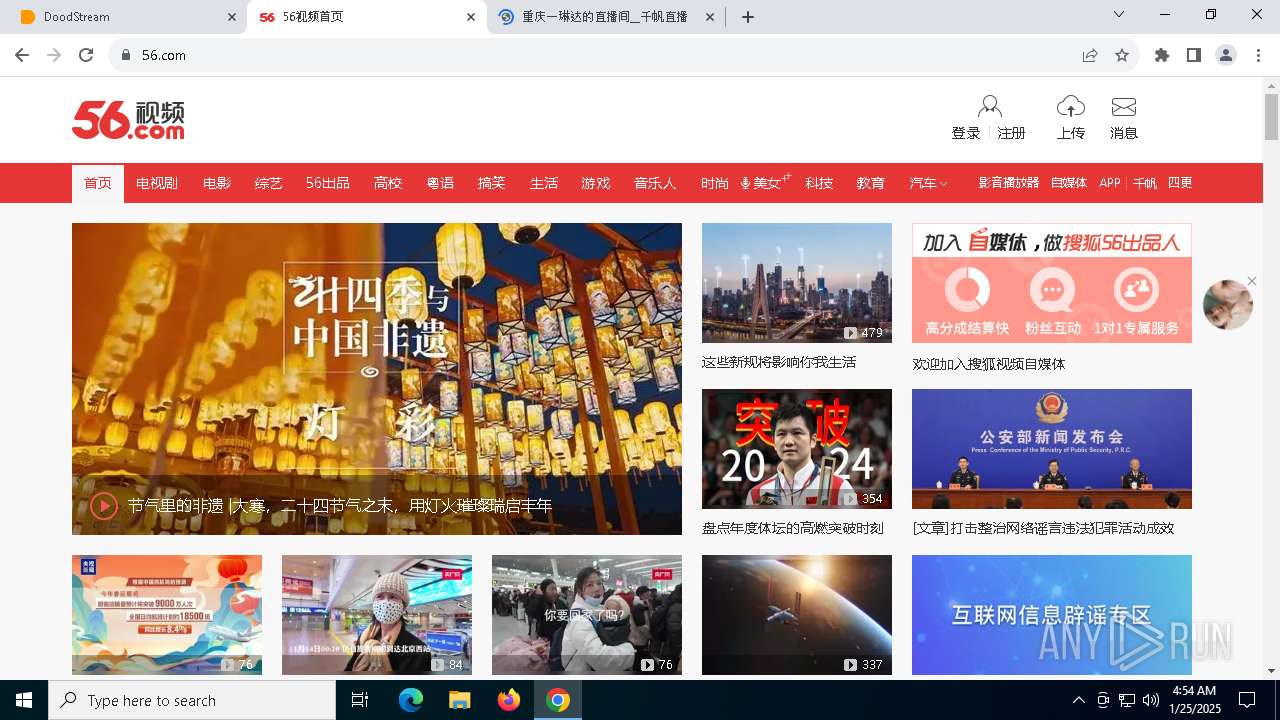The height and width of the screenshot is (720, 1280).
Task: Open the 二十四季与中国非遗 banner image
Action: pyautogui.click(x=377, y=379)
